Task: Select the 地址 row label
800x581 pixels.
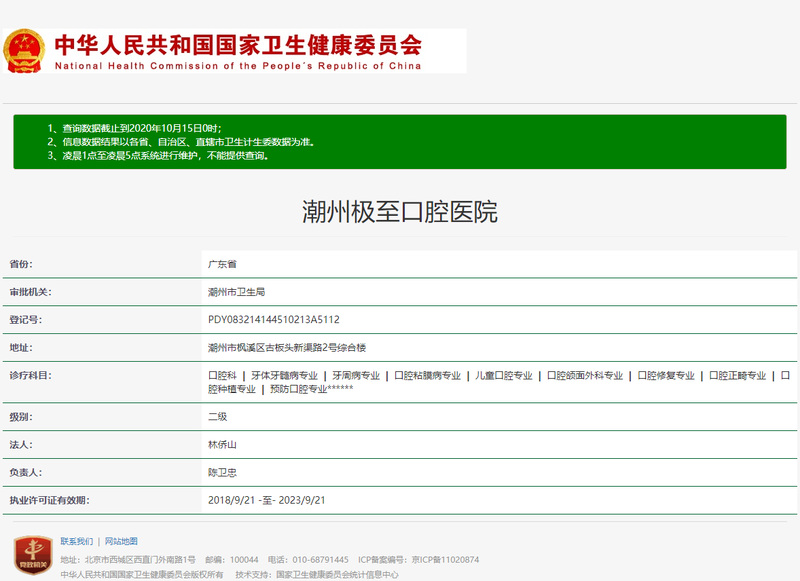Action: (21, 348)
